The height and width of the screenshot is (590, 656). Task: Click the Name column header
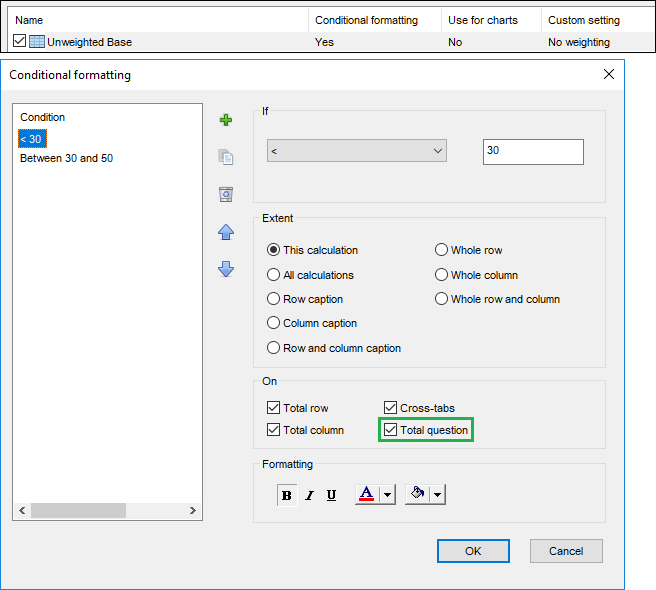pyautogui.click(x=158, y=20)
